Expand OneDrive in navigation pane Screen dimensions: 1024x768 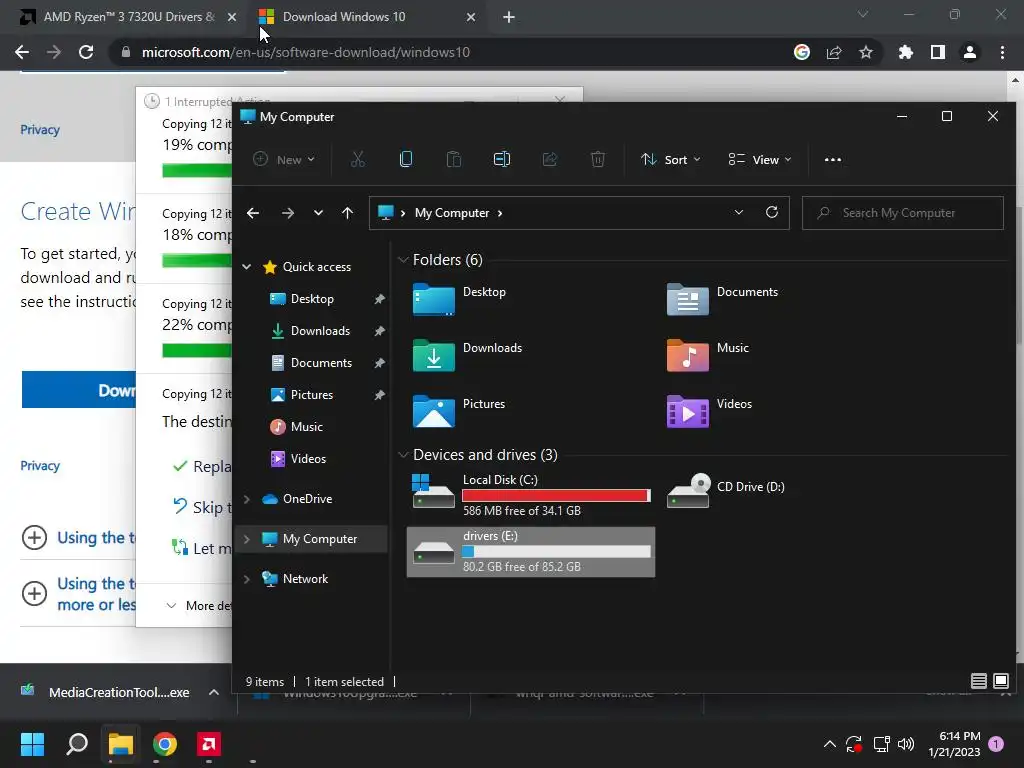point(246,499)
